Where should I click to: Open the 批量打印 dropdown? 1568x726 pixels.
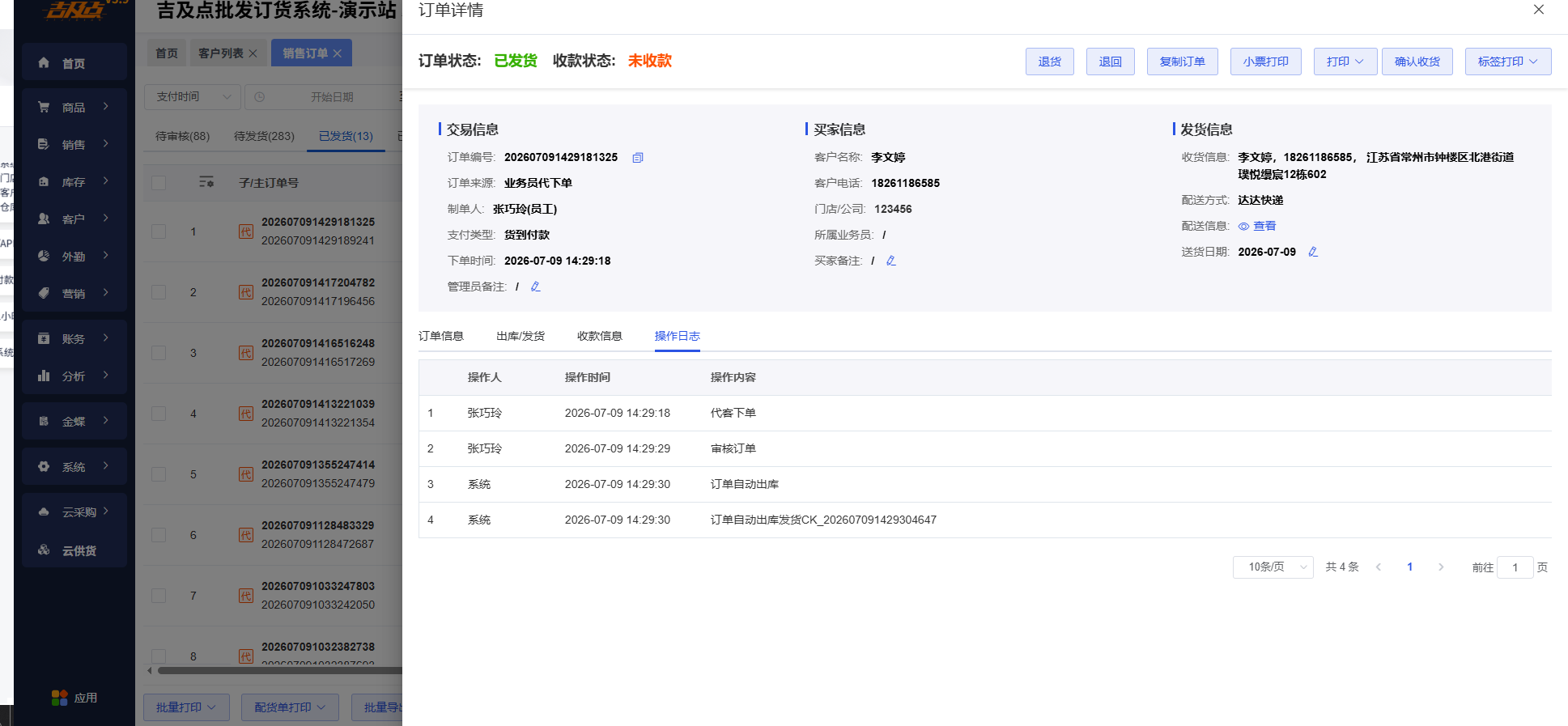186,707
